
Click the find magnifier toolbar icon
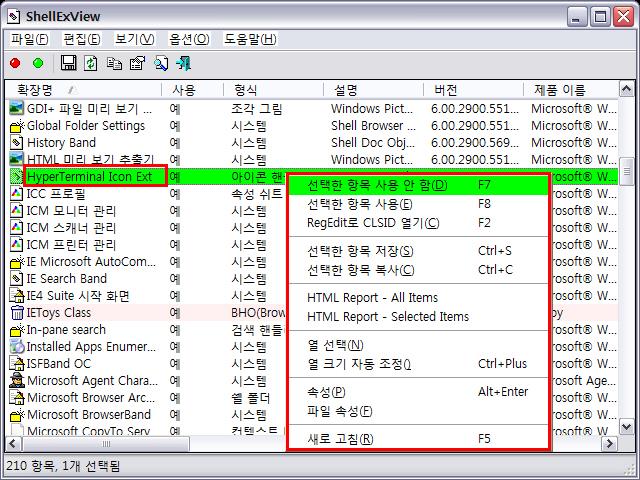click(x=160, y=63)
